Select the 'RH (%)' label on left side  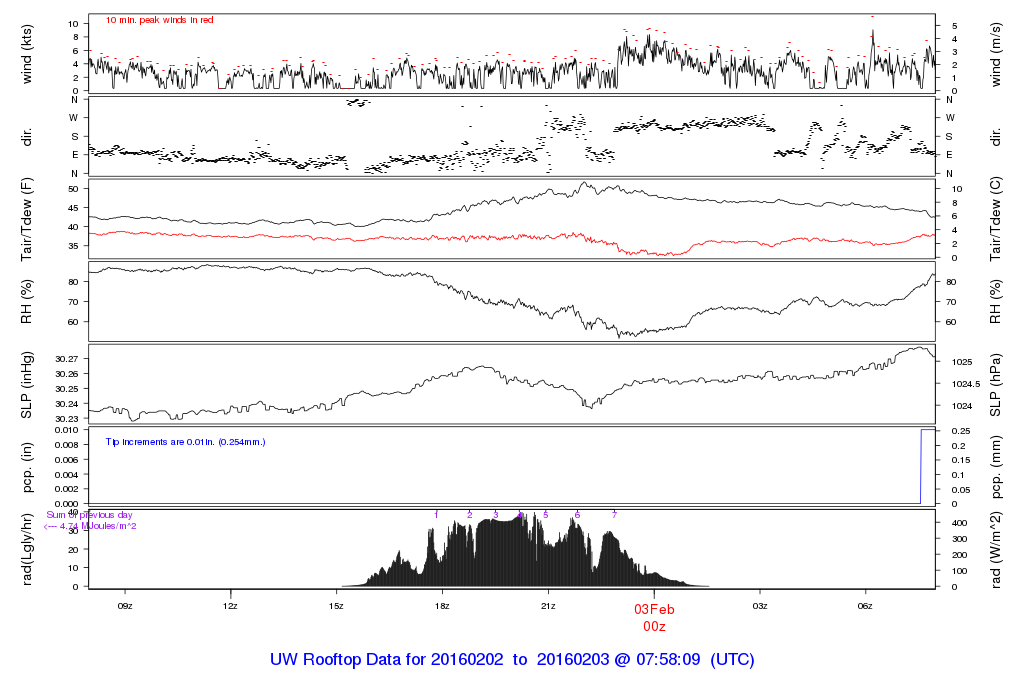(x=27, y=302)
